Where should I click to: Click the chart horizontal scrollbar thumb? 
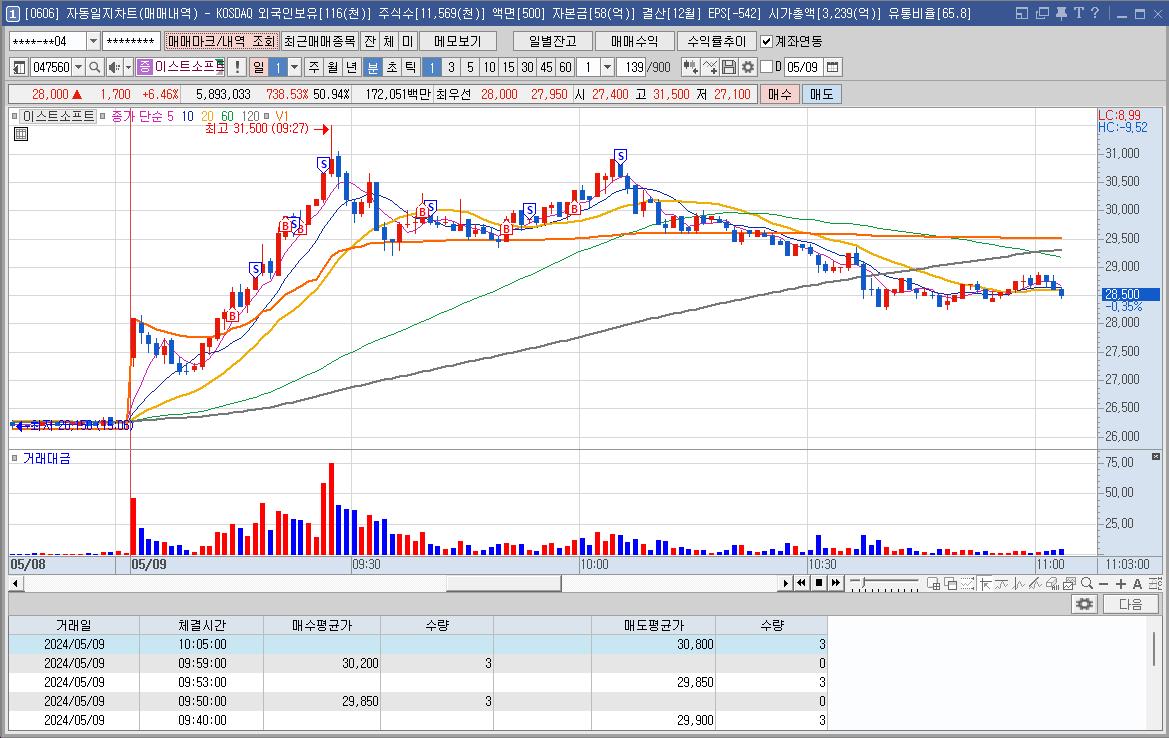[x=504, y=583]
